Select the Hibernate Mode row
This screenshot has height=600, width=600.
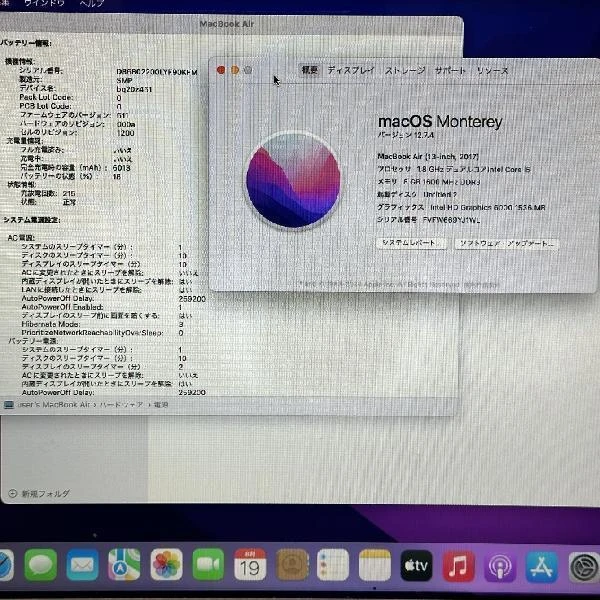pos(103,324)
